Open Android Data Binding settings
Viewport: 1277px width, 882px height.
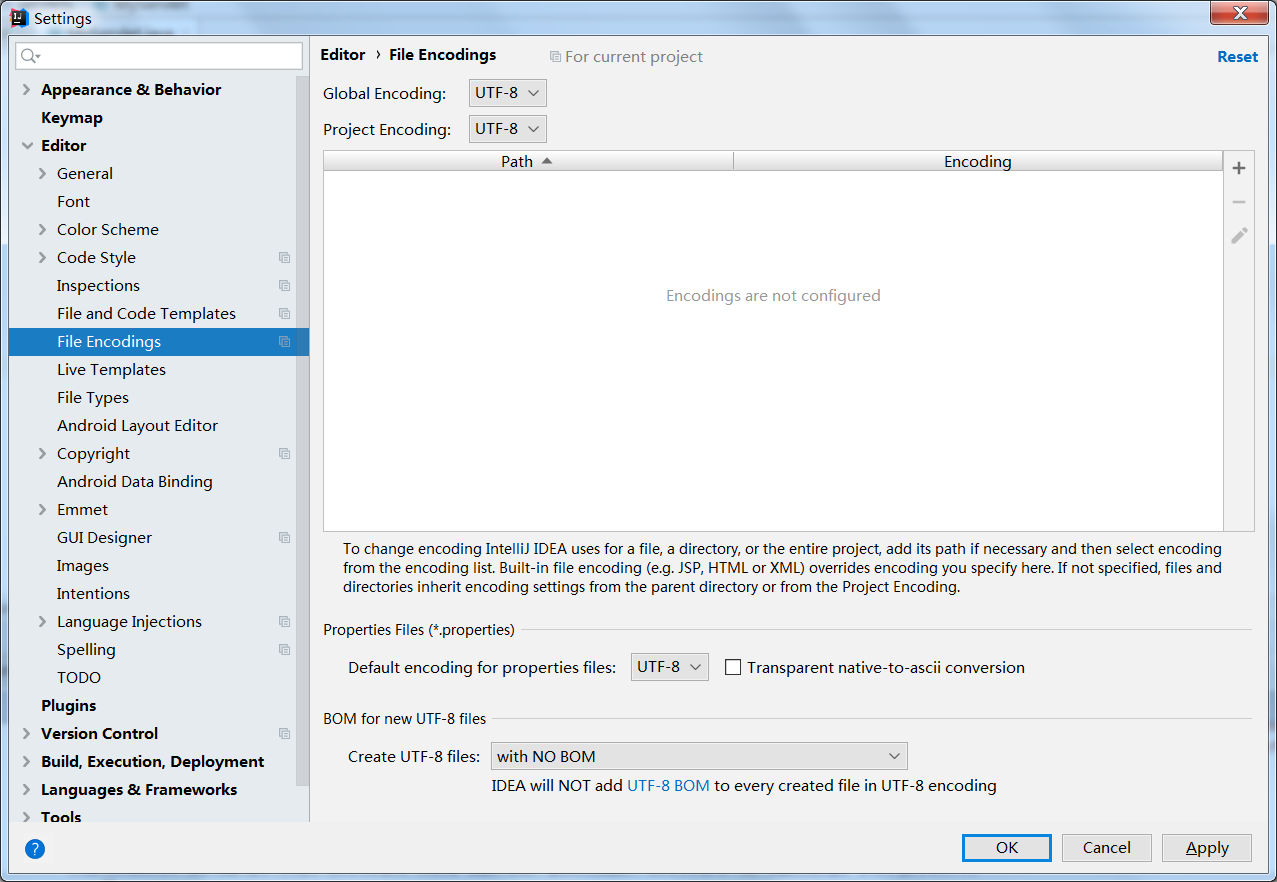[x=135, y=482]
